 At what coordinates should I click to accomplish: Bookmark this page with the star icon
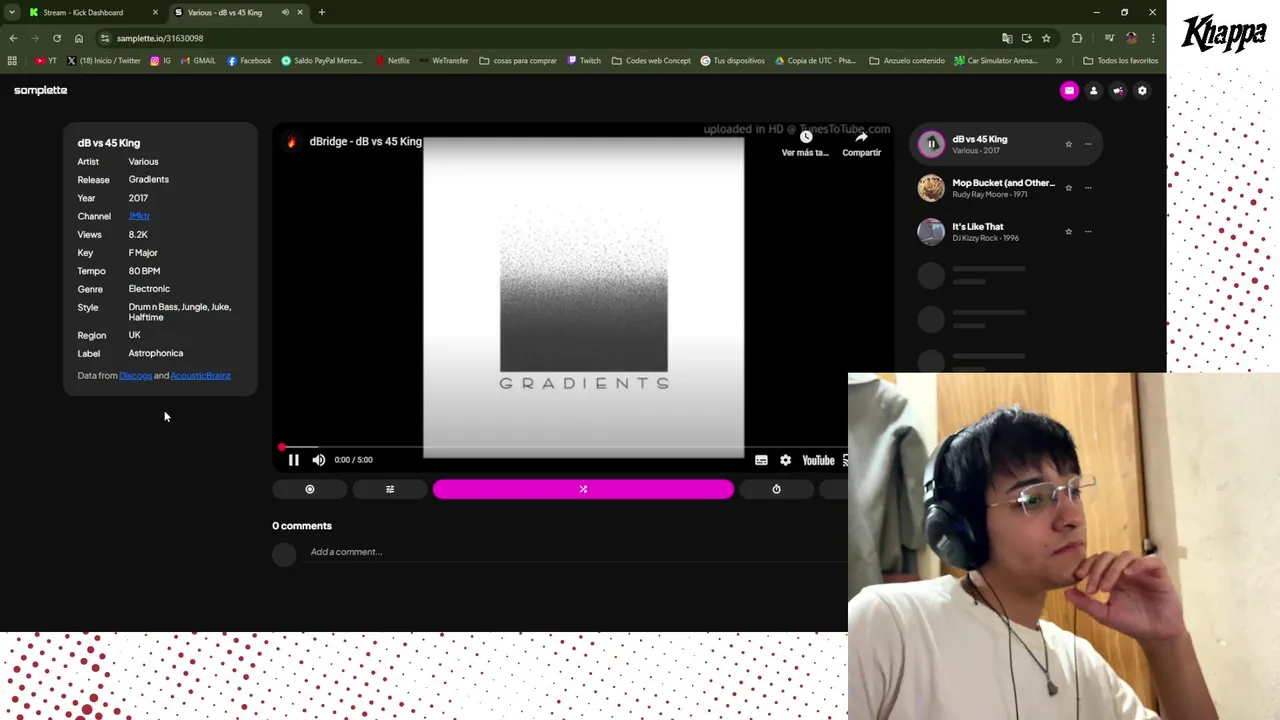(1046, 38)
